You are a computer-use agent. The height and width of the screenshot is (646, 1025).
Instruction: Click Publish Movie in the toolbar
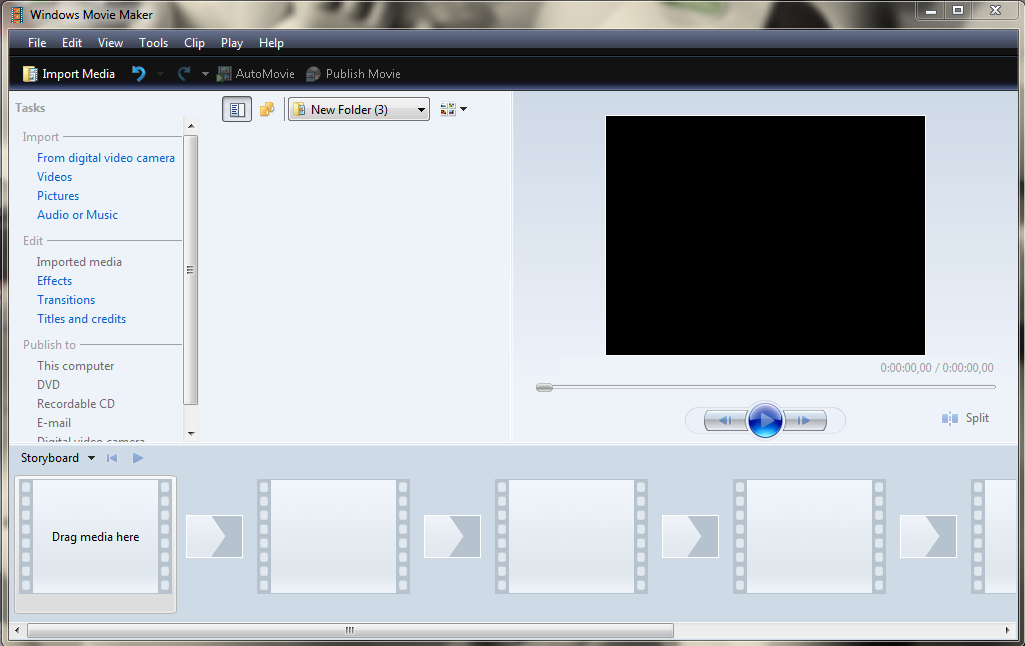pos(354,74)
